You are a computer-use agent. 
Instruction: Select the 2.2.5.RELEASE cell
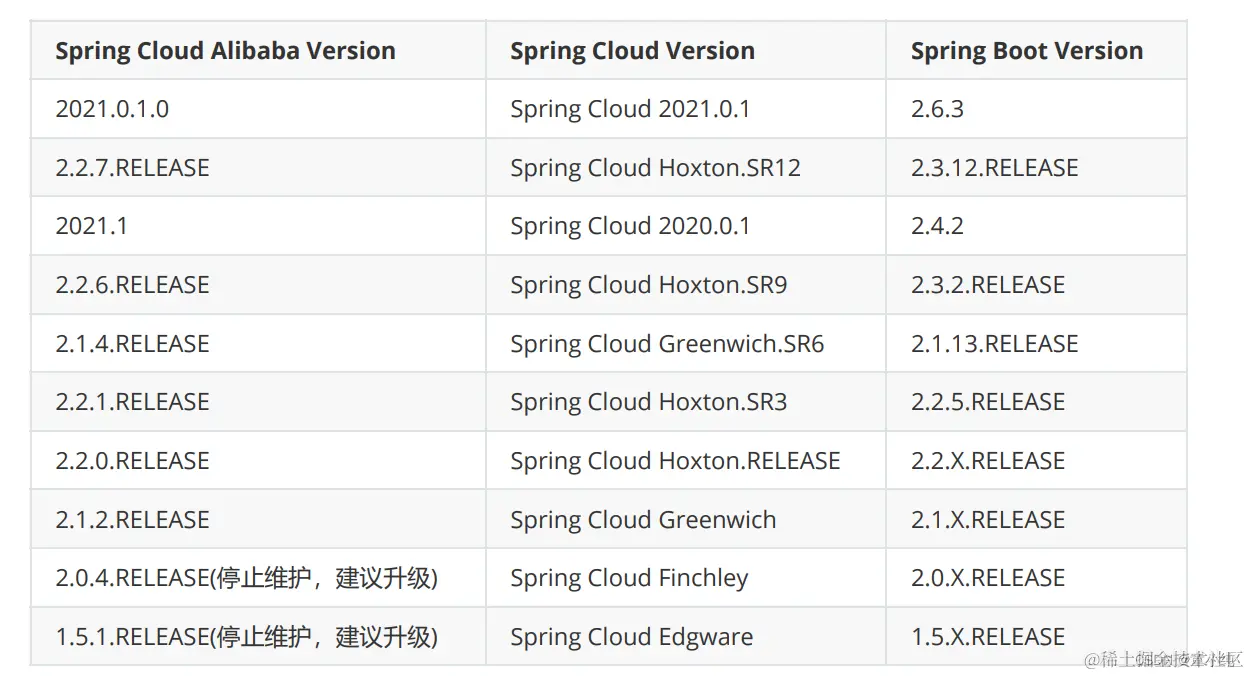1036,402
